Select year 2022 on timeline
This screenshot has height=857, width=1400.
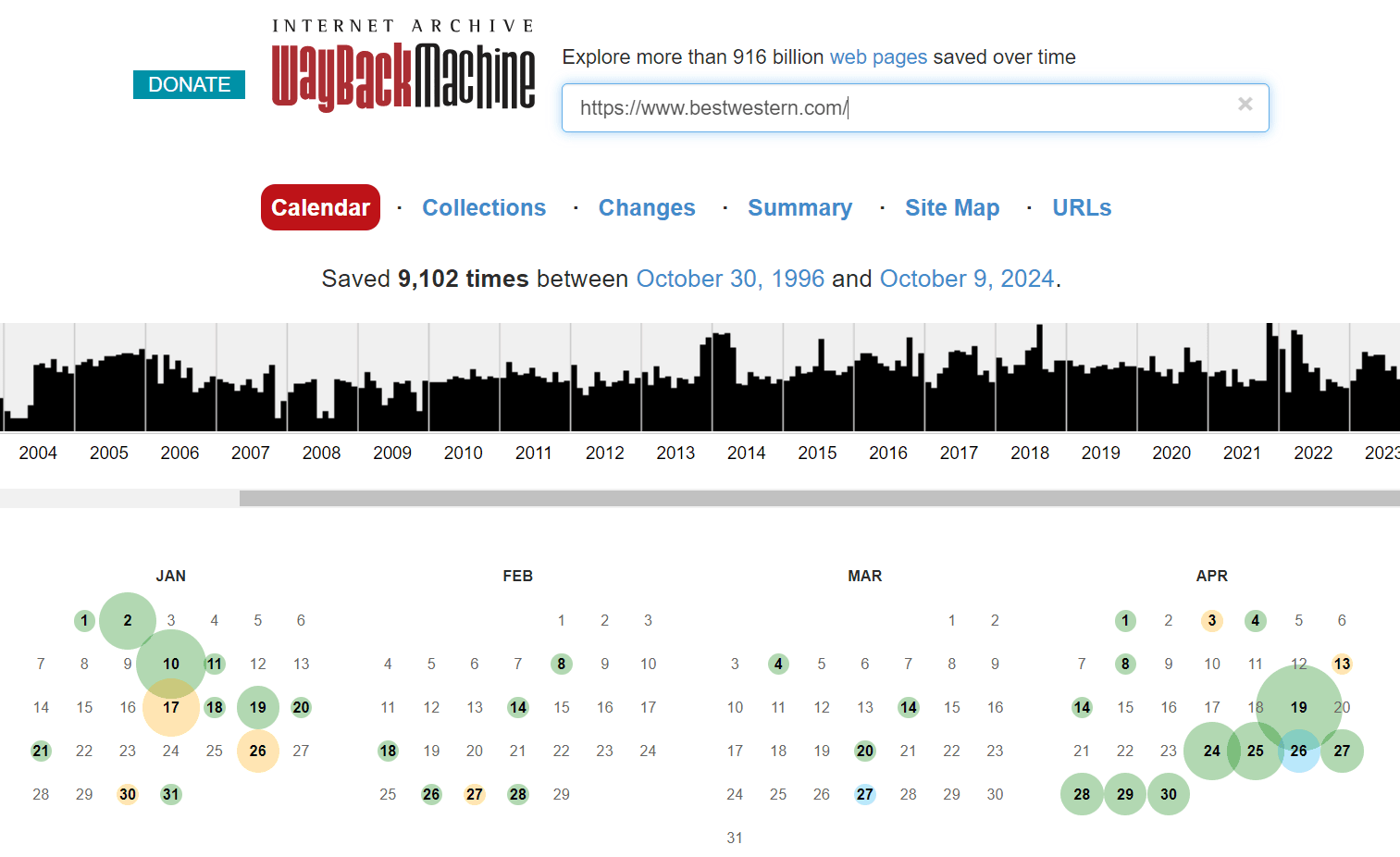(1313, 453)
